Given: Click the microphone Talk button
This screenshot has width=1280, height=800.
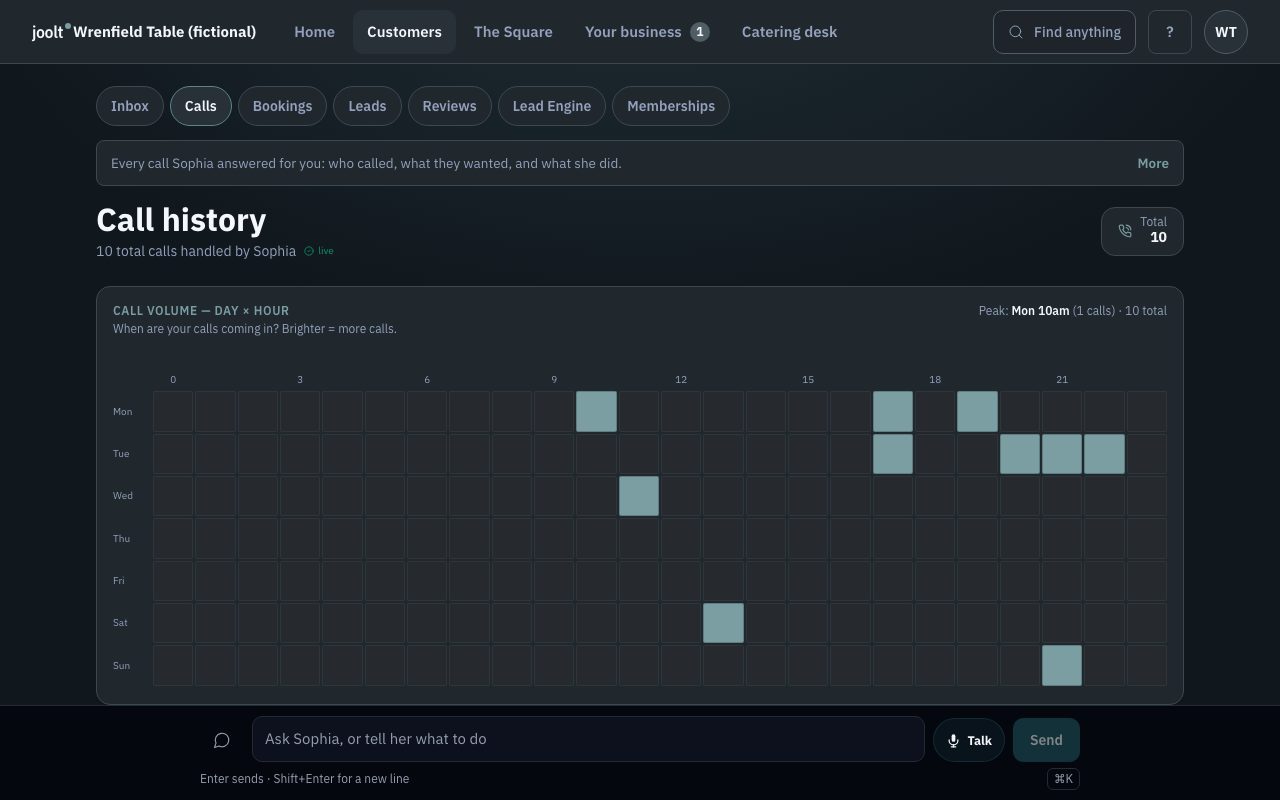Looking at the screenshot, I should 969,740.
